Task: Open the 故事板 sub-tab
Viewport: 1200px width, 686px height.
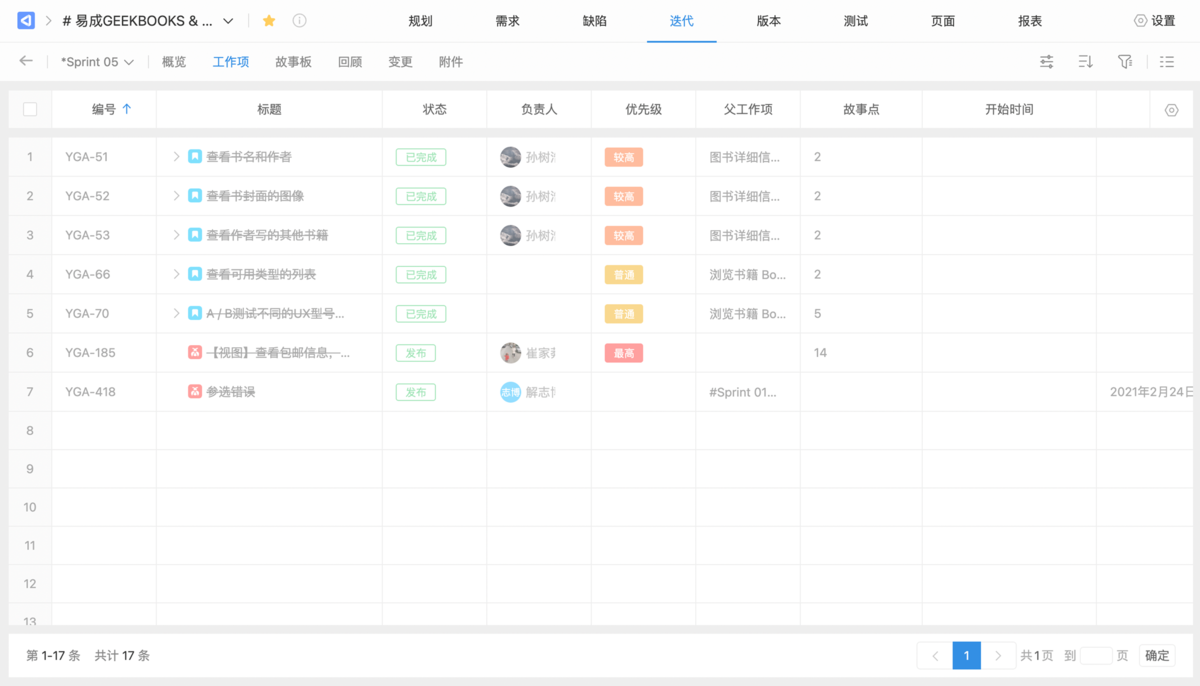Action: [x=293, y=62]
